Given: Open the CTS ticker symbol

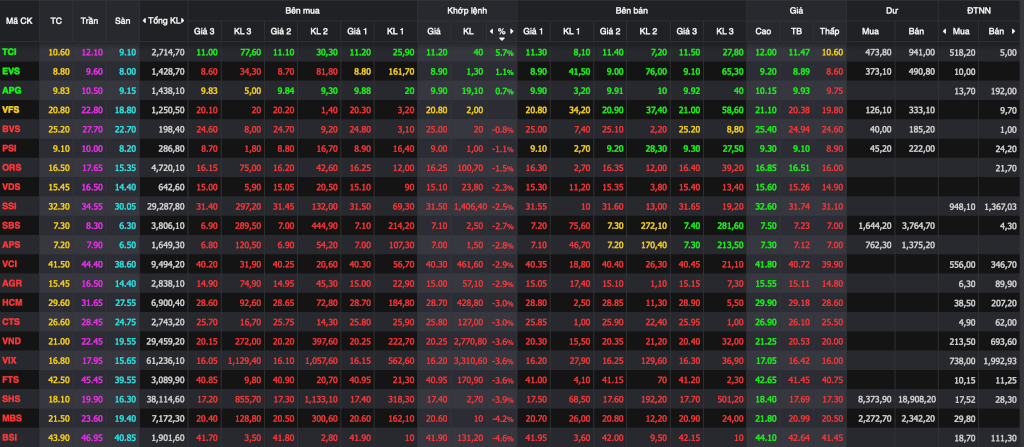Looking at the screenshot, I should 10,322.
